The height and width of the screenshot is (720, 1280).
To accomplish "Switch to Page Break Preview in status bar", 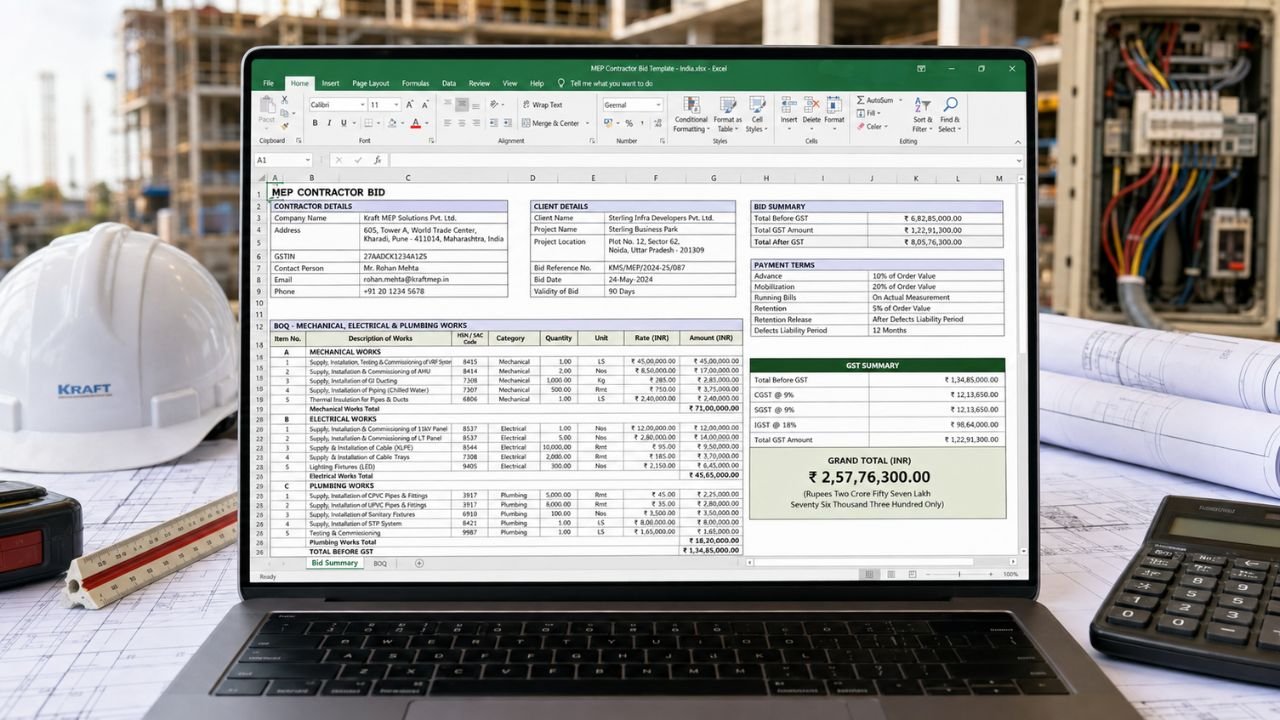I will 912,574.
